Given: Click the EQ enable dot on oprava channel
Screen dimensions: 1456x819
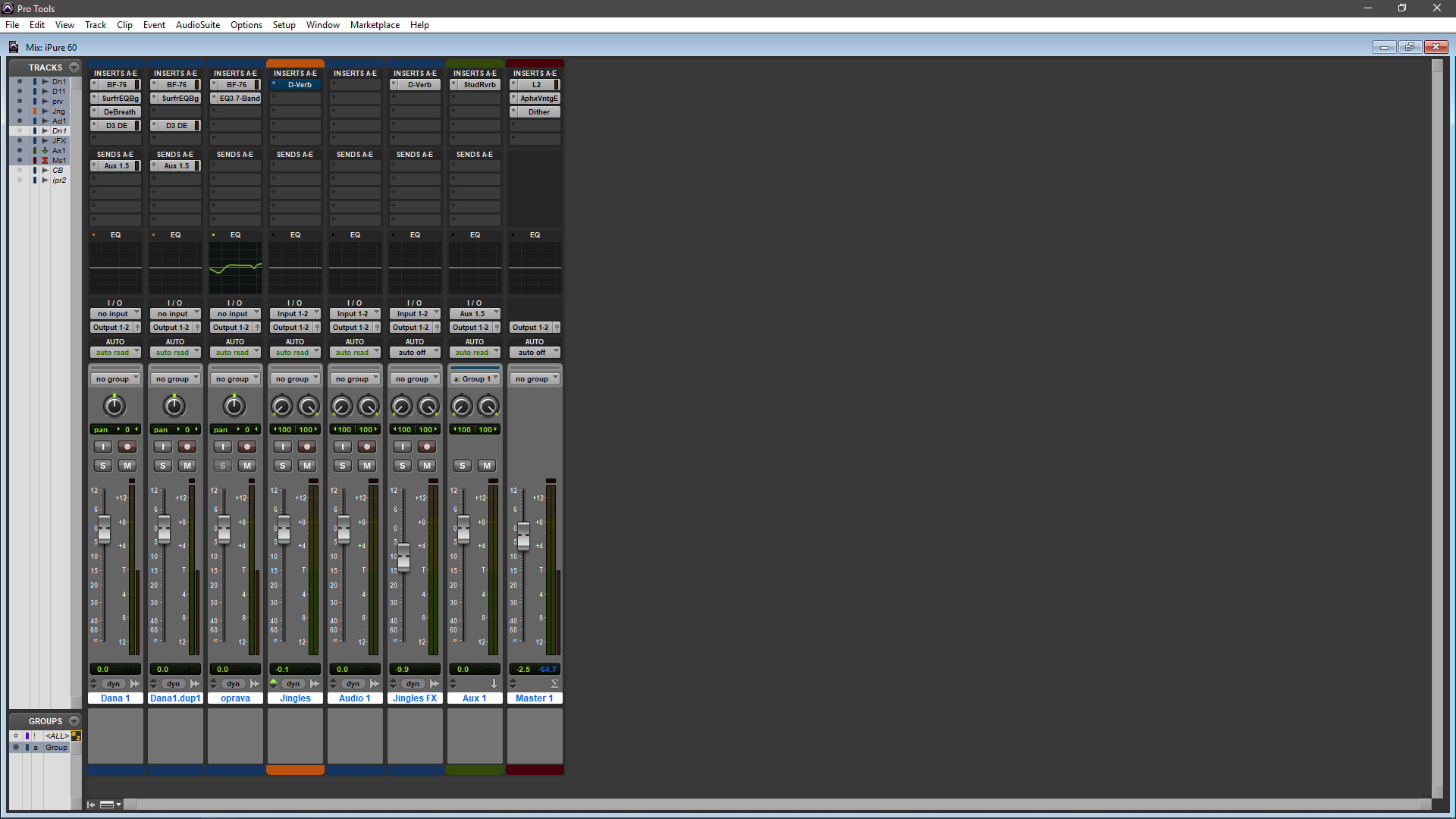Looking at the screenshot, I should click(x=214, y=235).
